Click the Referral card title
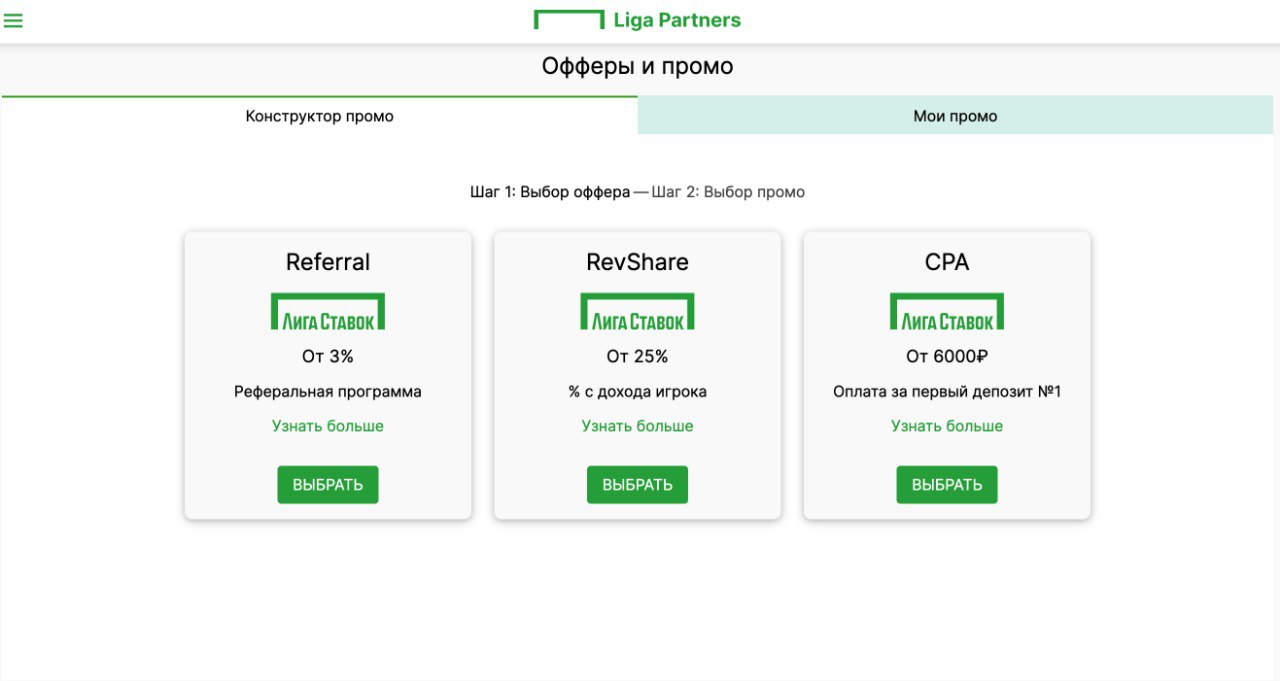 328,262
